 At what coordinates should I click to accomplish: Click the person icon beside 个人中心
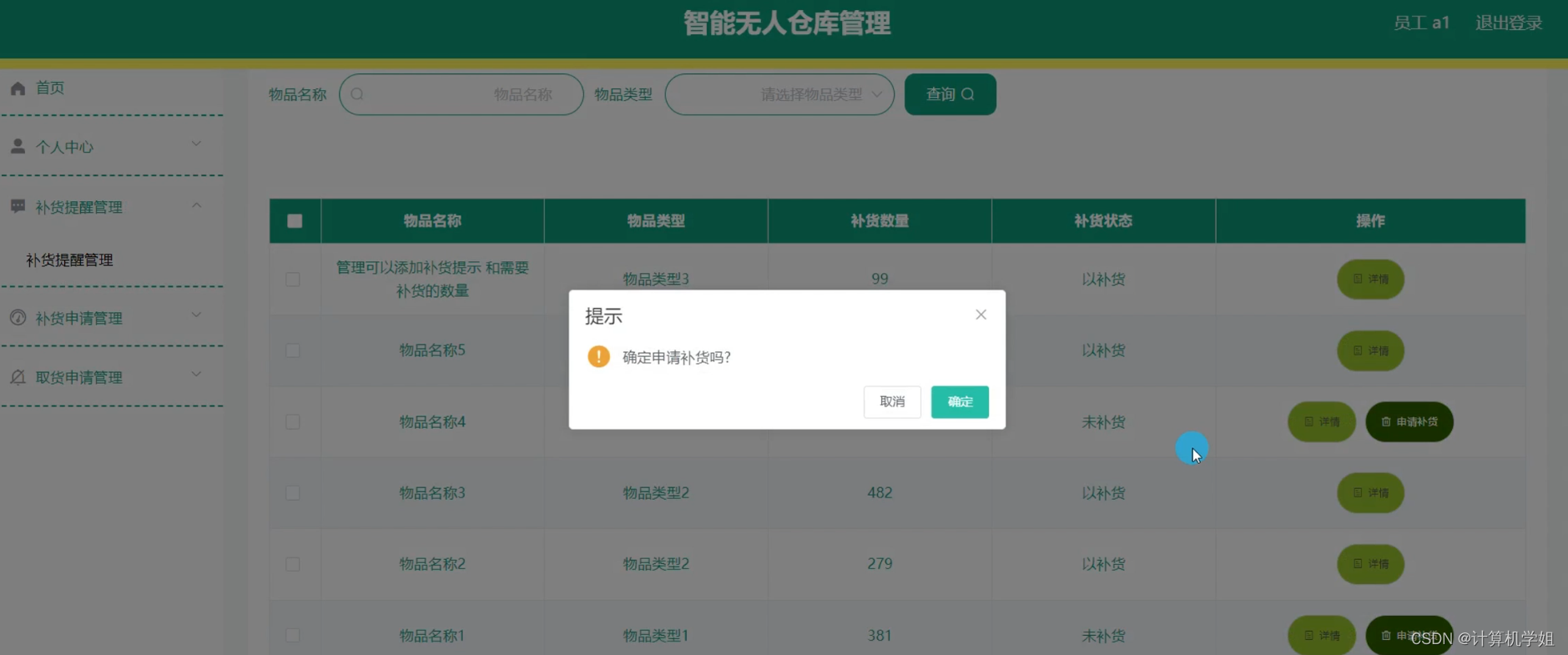(x=18, y=146)
